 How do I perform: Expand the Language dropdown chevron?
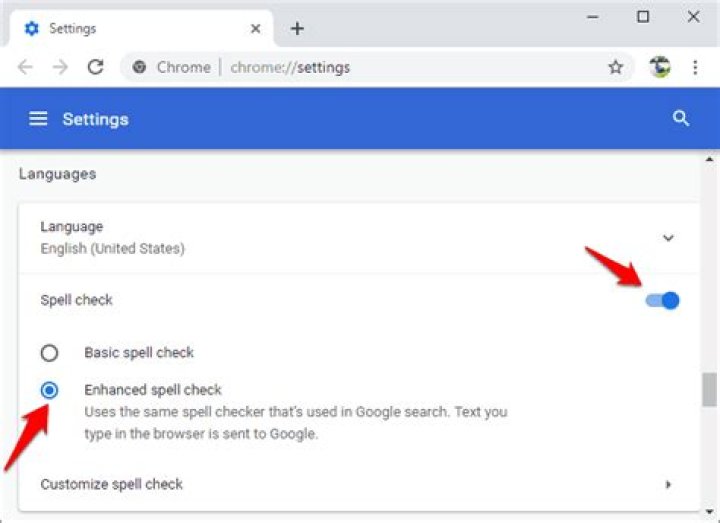tap(668, 238)
